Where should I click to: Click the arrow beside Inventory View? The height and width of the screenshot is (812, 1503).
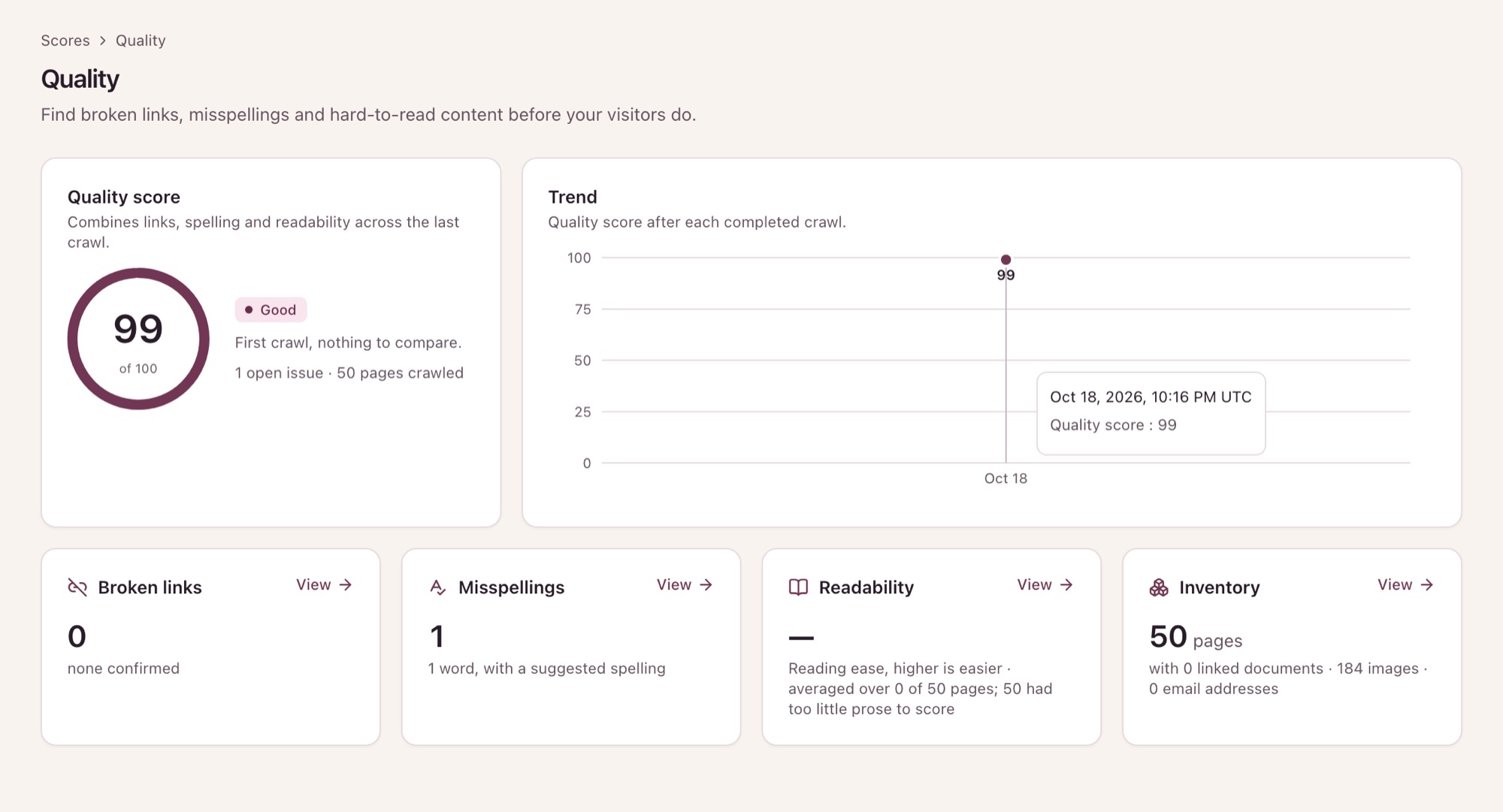point(1427,584)
